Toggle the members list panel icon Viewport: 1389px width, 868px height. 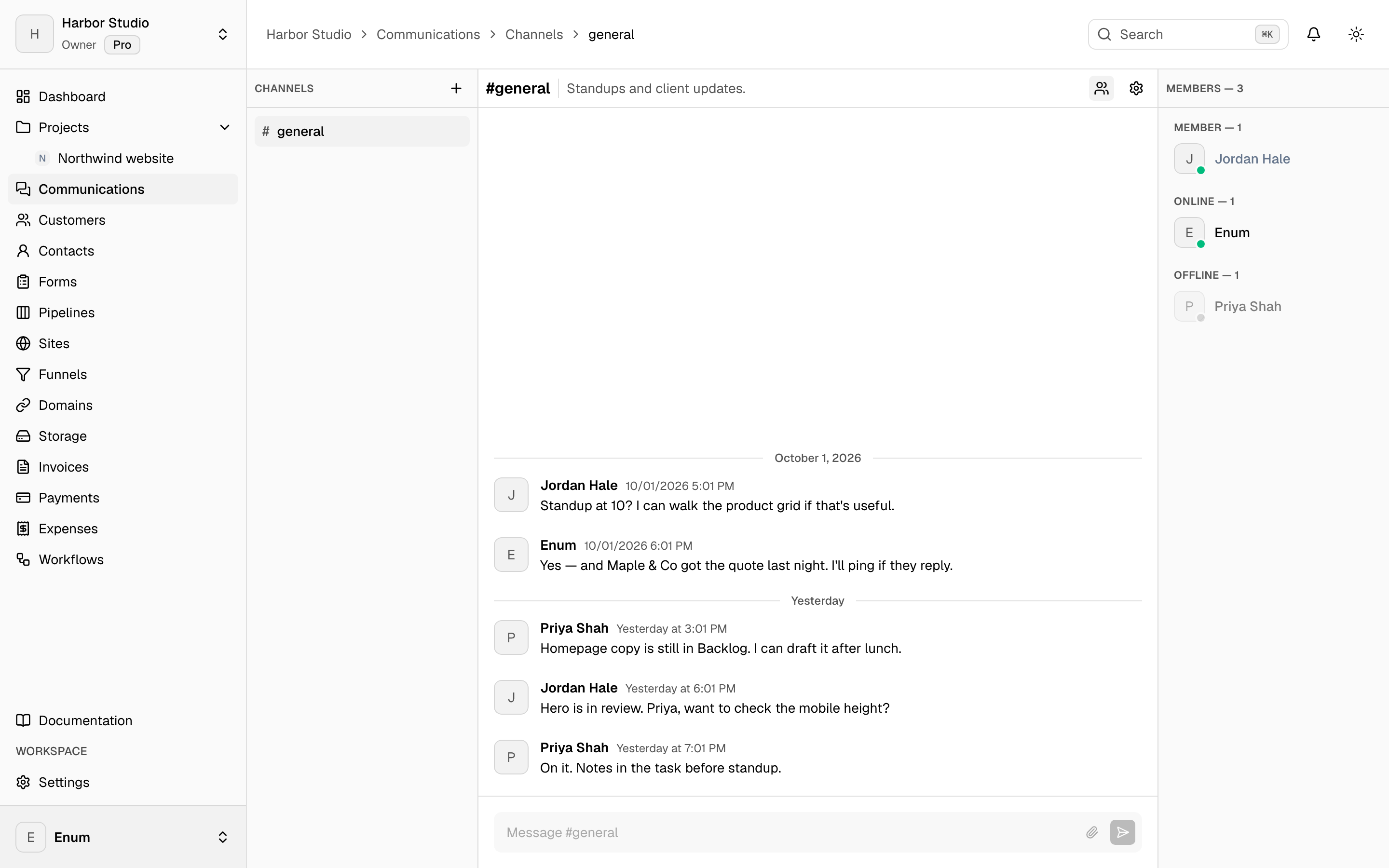1101,88
